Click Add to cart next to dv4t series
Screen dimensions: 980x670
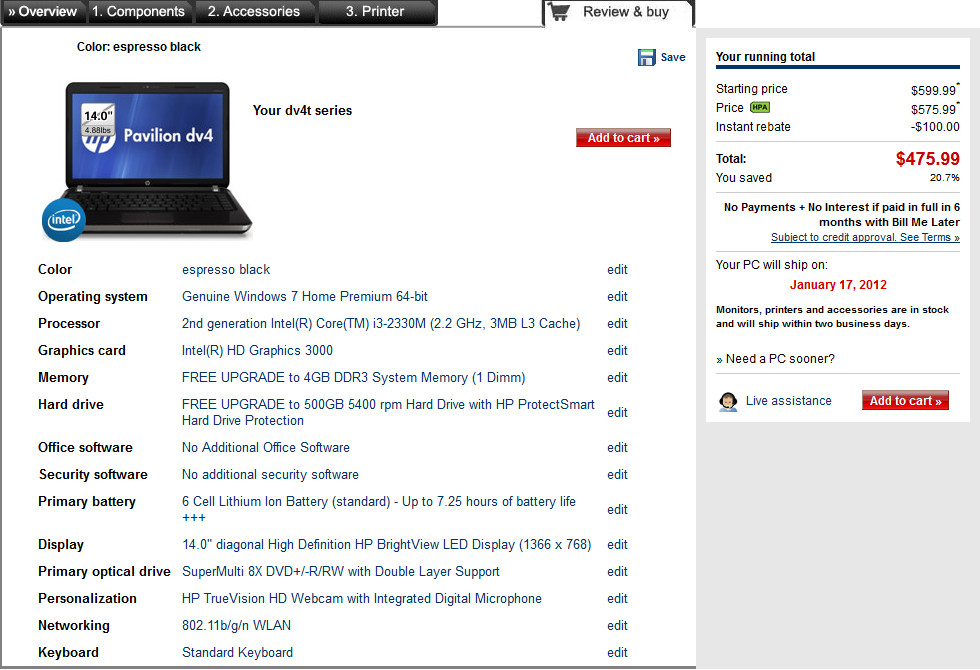(623, 138)
